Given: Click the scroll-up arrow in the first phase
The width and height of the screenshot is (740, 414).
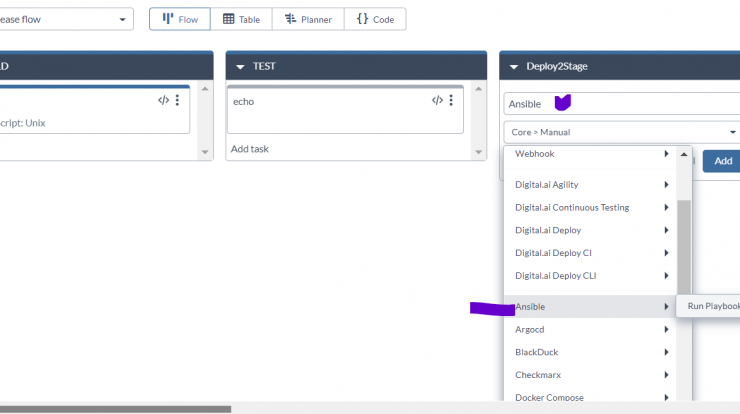Looking at the screenshot, I should 205,89.
